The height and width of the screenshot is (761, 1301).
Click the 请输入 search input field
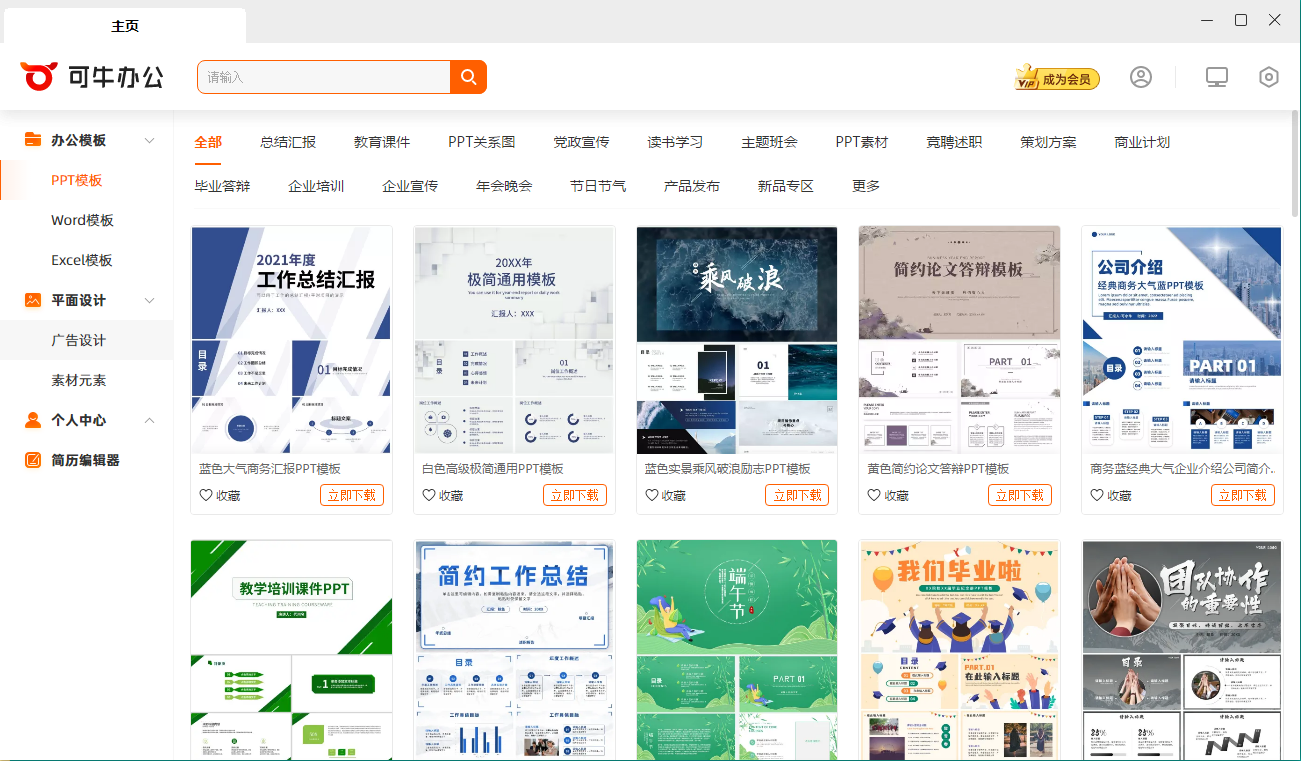tap(323, 77)
